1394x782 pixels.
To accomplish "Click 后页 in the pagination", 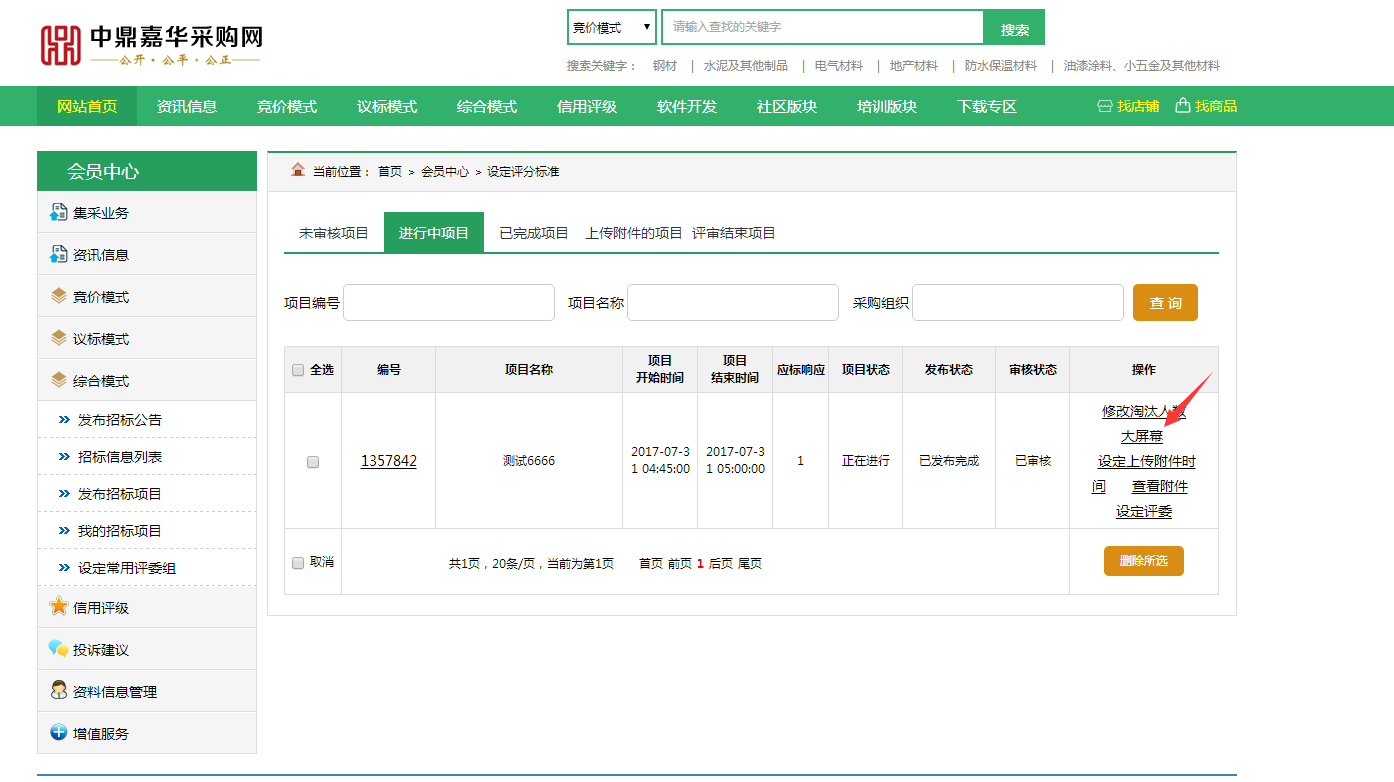I will [x=721, y=564].
